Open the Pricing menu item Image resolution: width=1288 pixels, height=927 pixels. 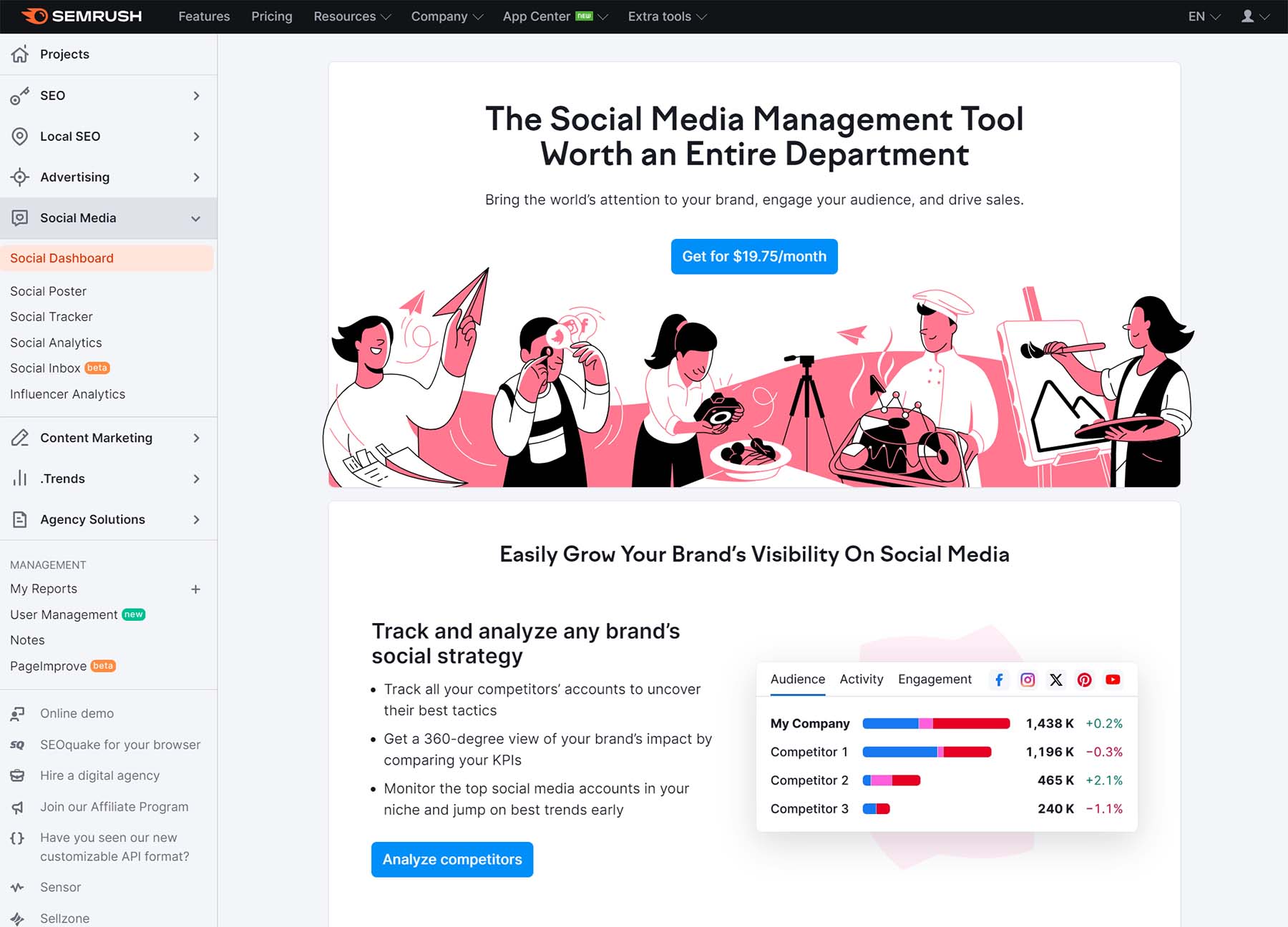click(271, 16)
